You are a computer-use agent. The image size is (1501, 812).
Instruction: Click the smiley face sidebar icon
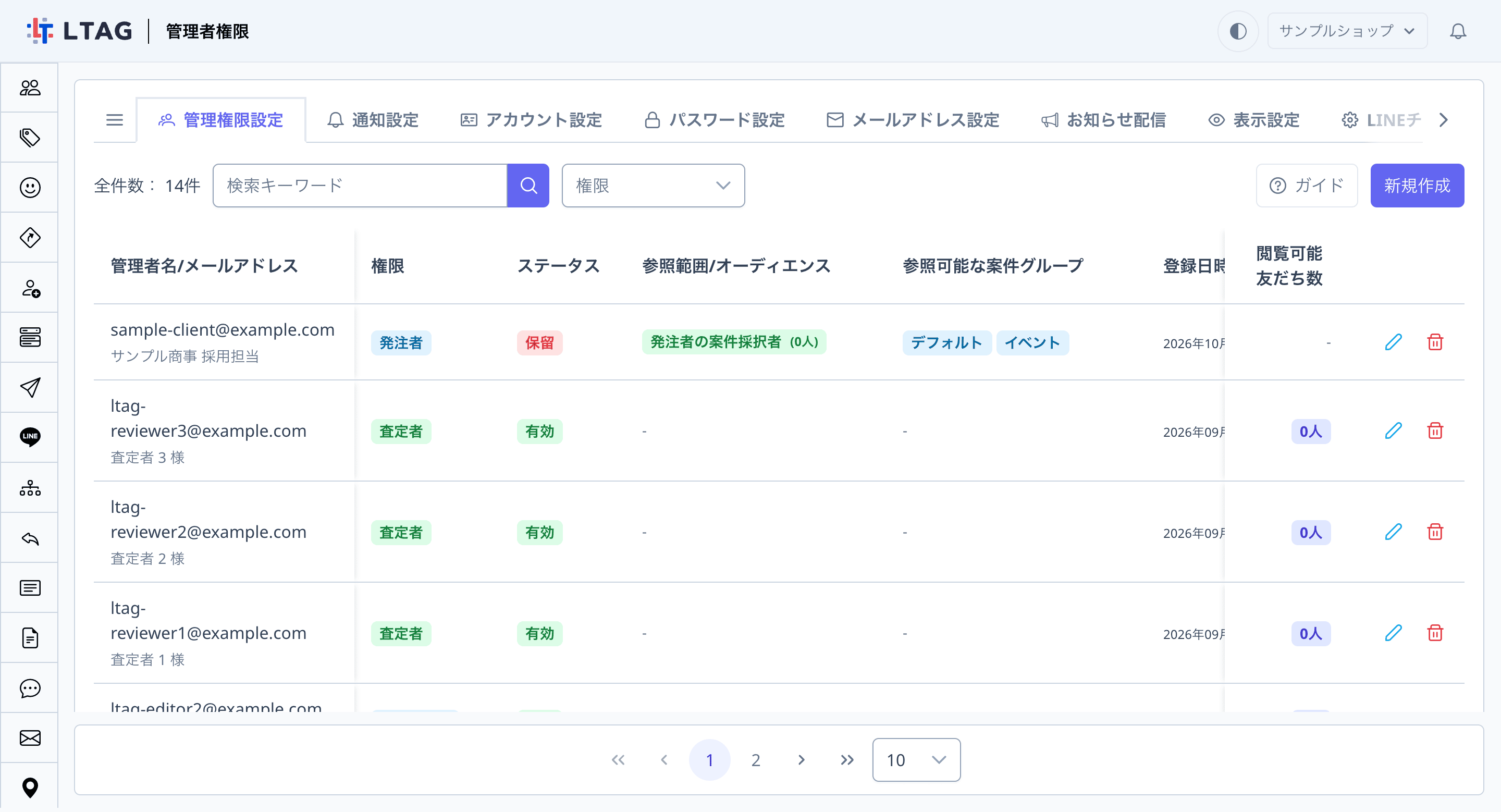tap(30, 188)
